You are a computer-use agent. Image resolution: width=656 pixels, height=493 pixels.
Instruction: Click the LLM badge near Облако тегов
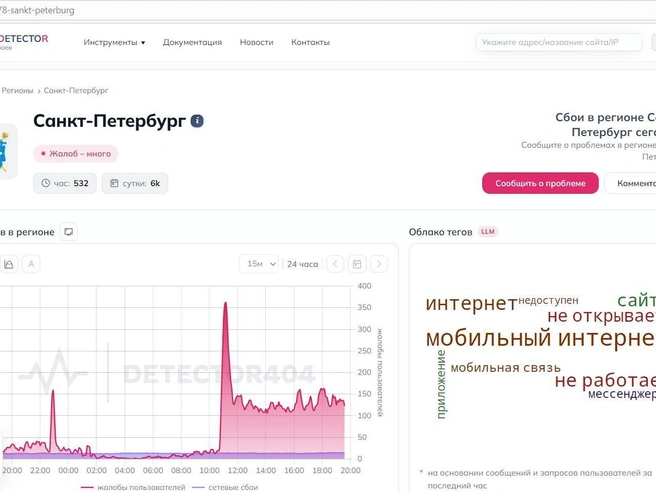click(488, 231)
